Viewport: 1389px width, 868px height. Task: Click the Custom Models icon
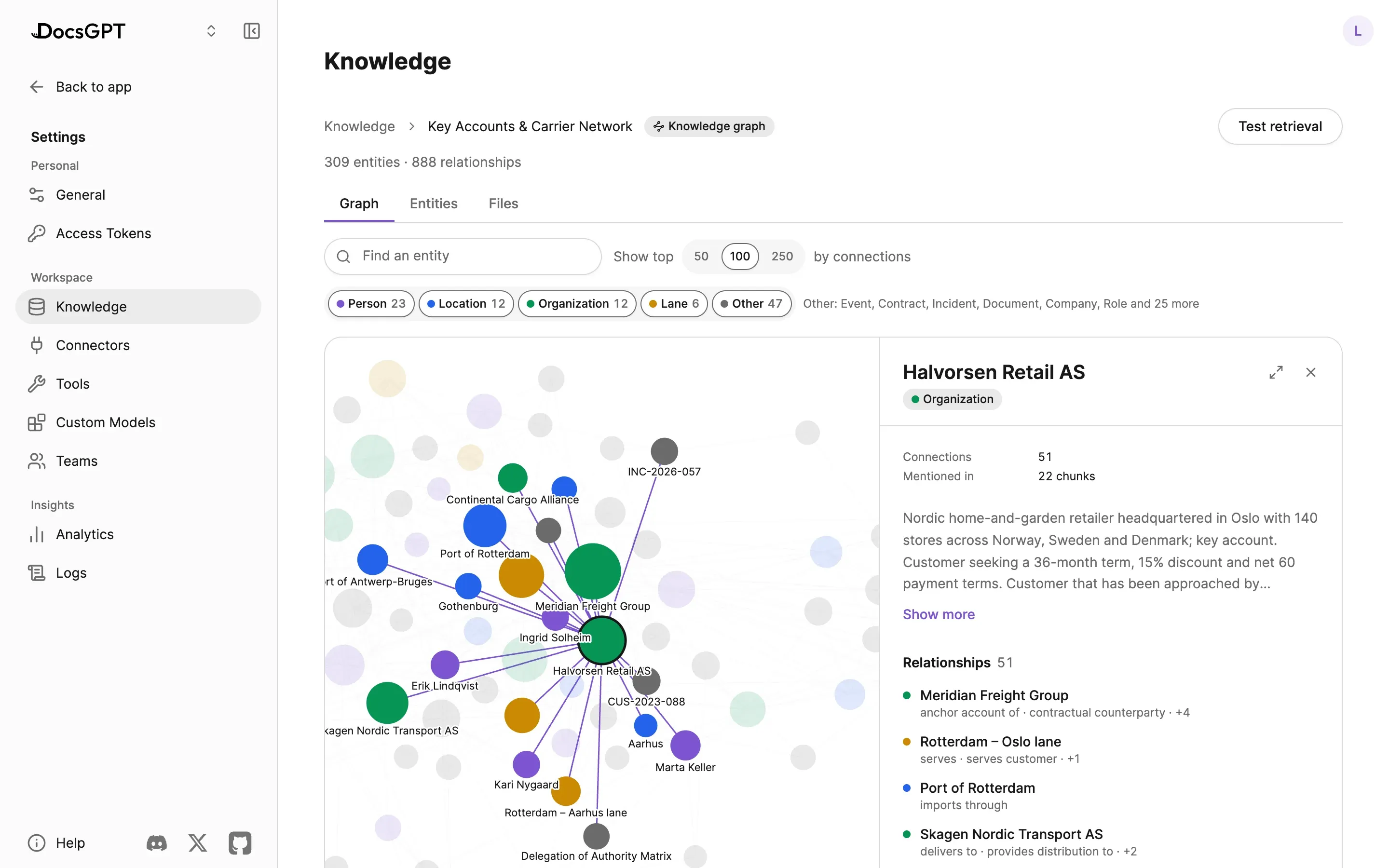click(x=37, y=422)
